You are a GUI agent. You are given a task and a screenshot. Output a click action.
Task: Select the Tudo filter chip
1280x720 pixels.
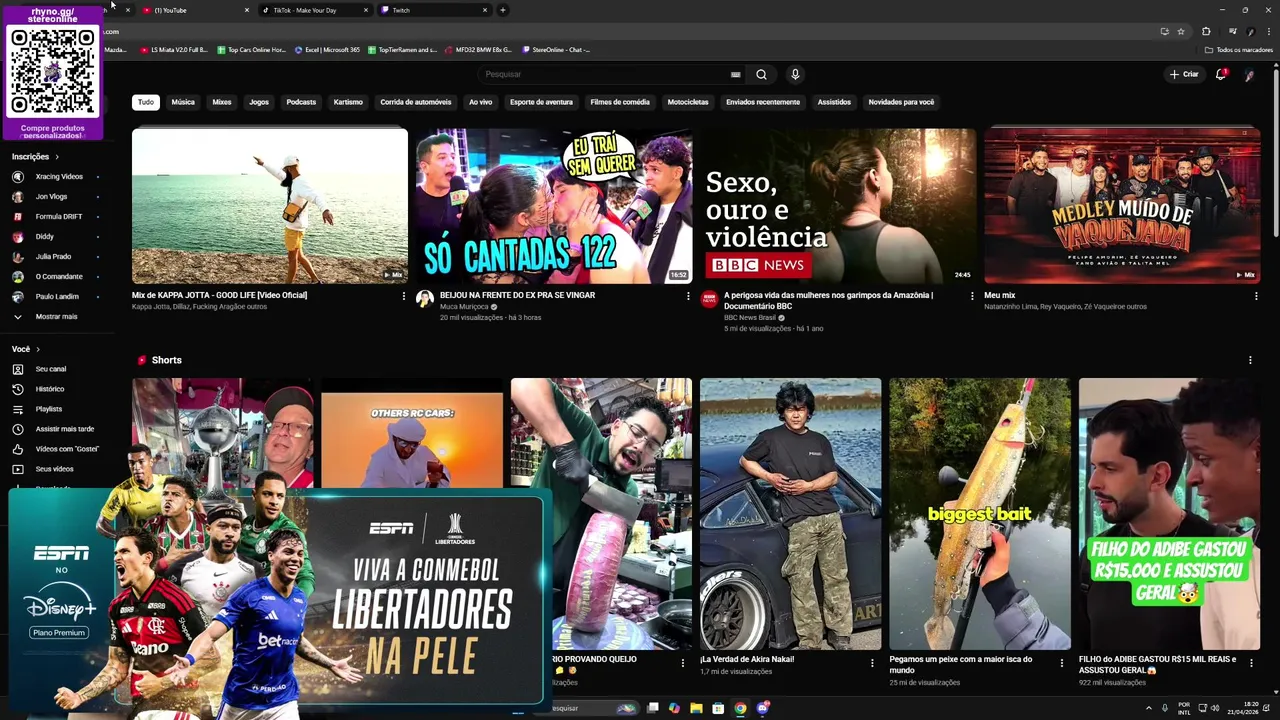146,102
